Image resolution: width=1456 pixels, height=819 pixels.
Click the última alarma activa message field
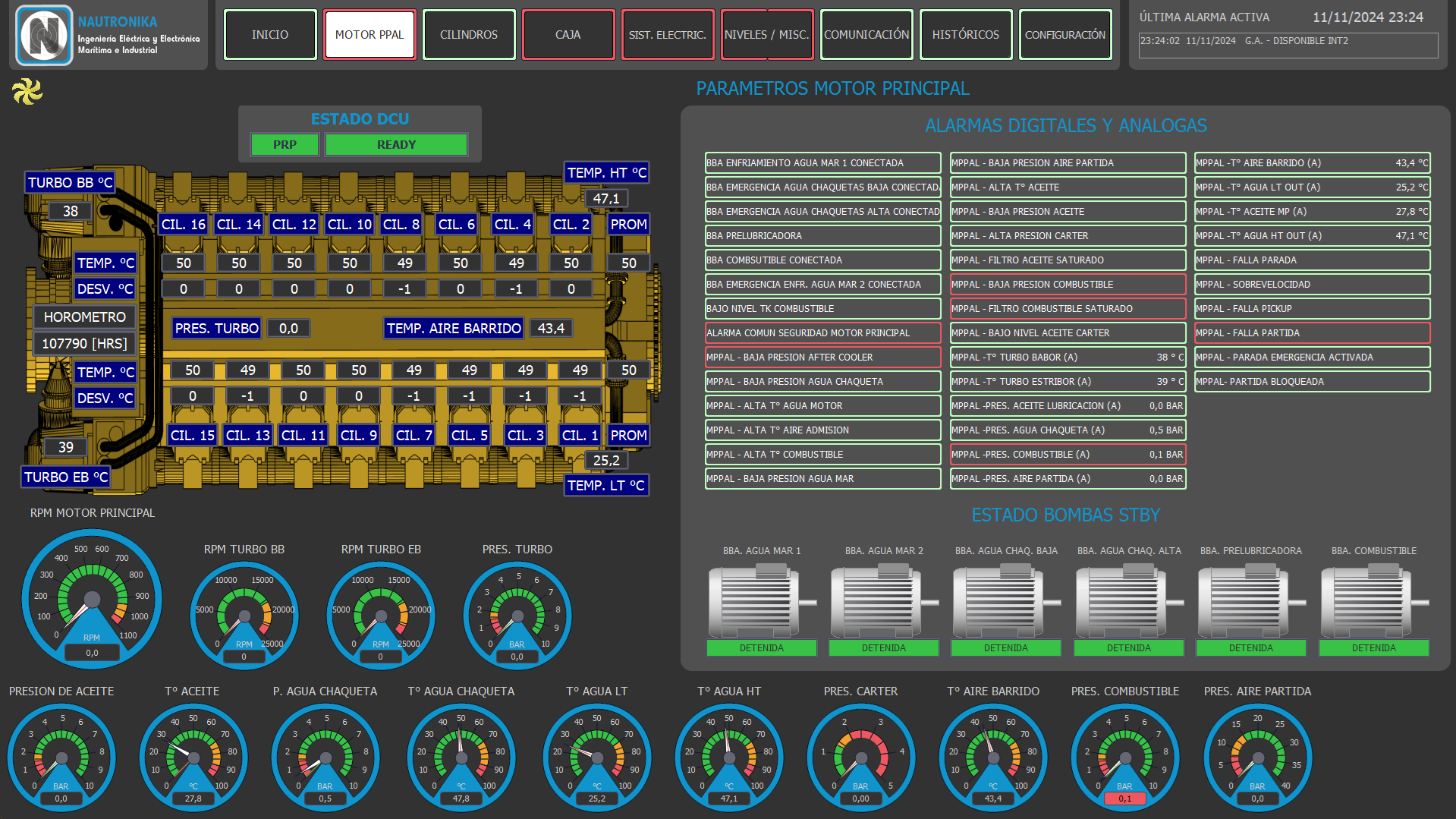coord(1288,45)
